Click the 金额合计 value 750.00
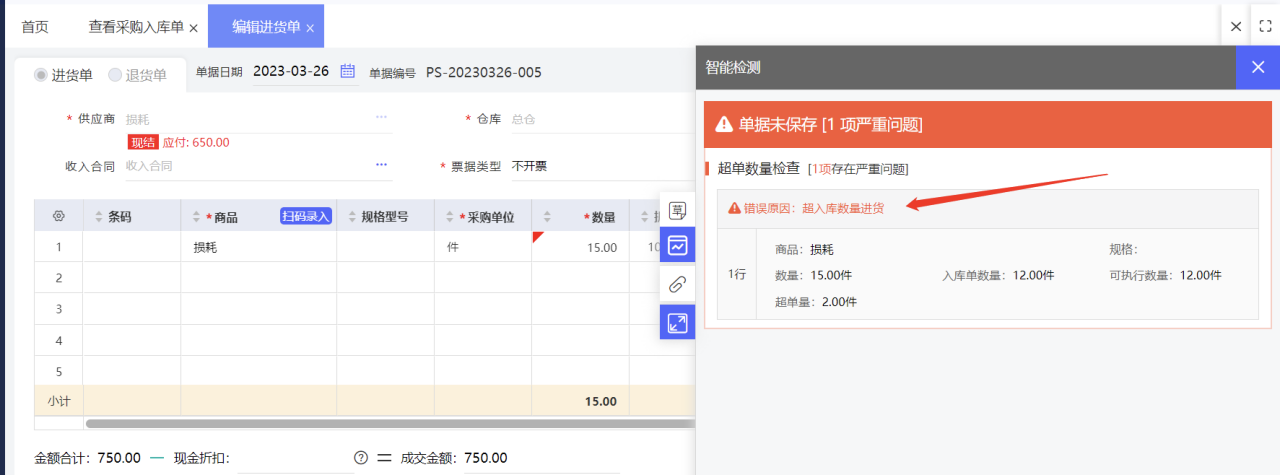The height and width of the screenshot is (475, 1280). (x=118, y=458)
